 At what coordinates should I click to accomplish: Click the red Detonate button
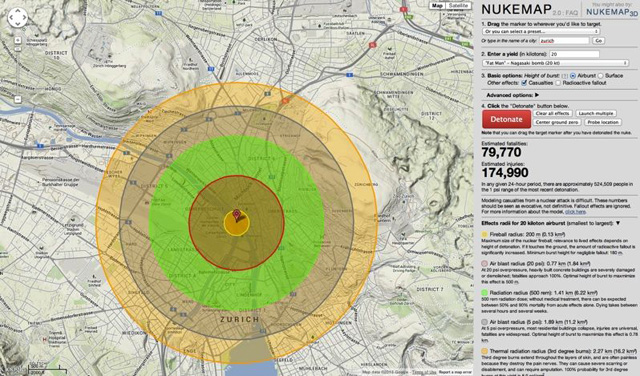(507, 119)
